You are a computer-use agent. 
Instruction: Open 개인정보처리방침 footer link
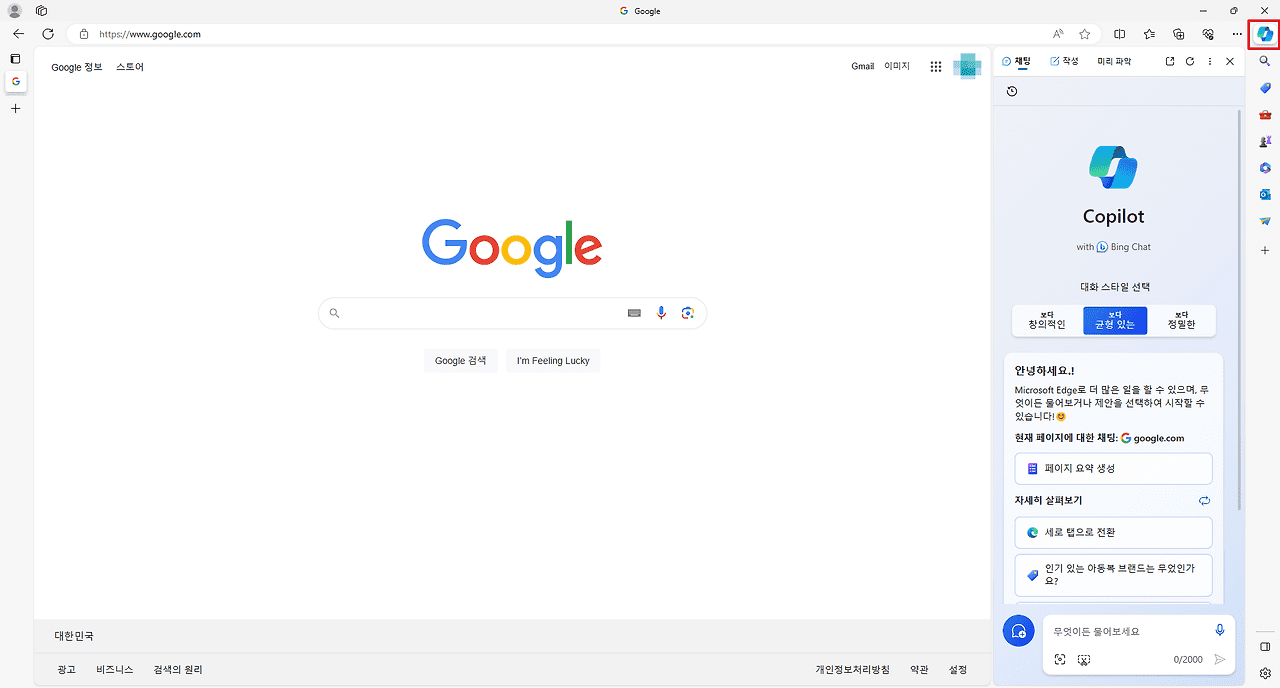(852, 670)
